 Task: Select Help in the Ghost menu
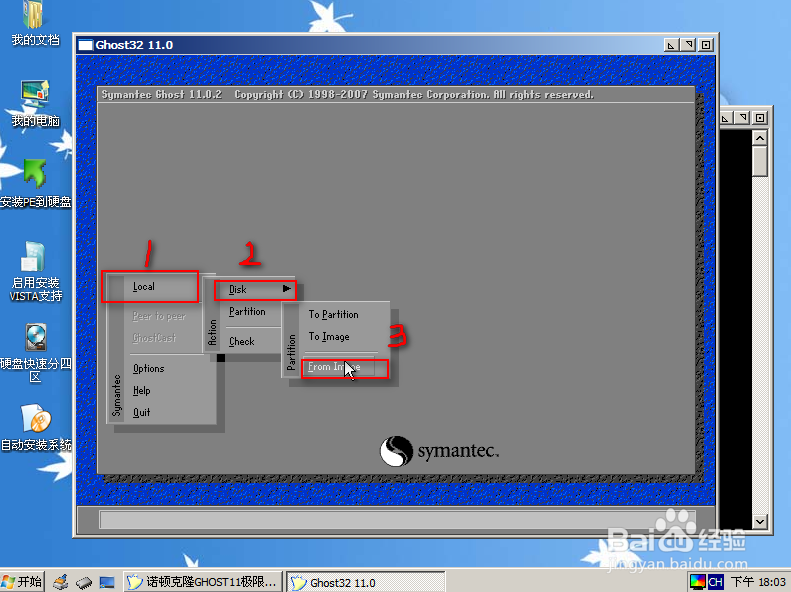click(x=141, y=391)
